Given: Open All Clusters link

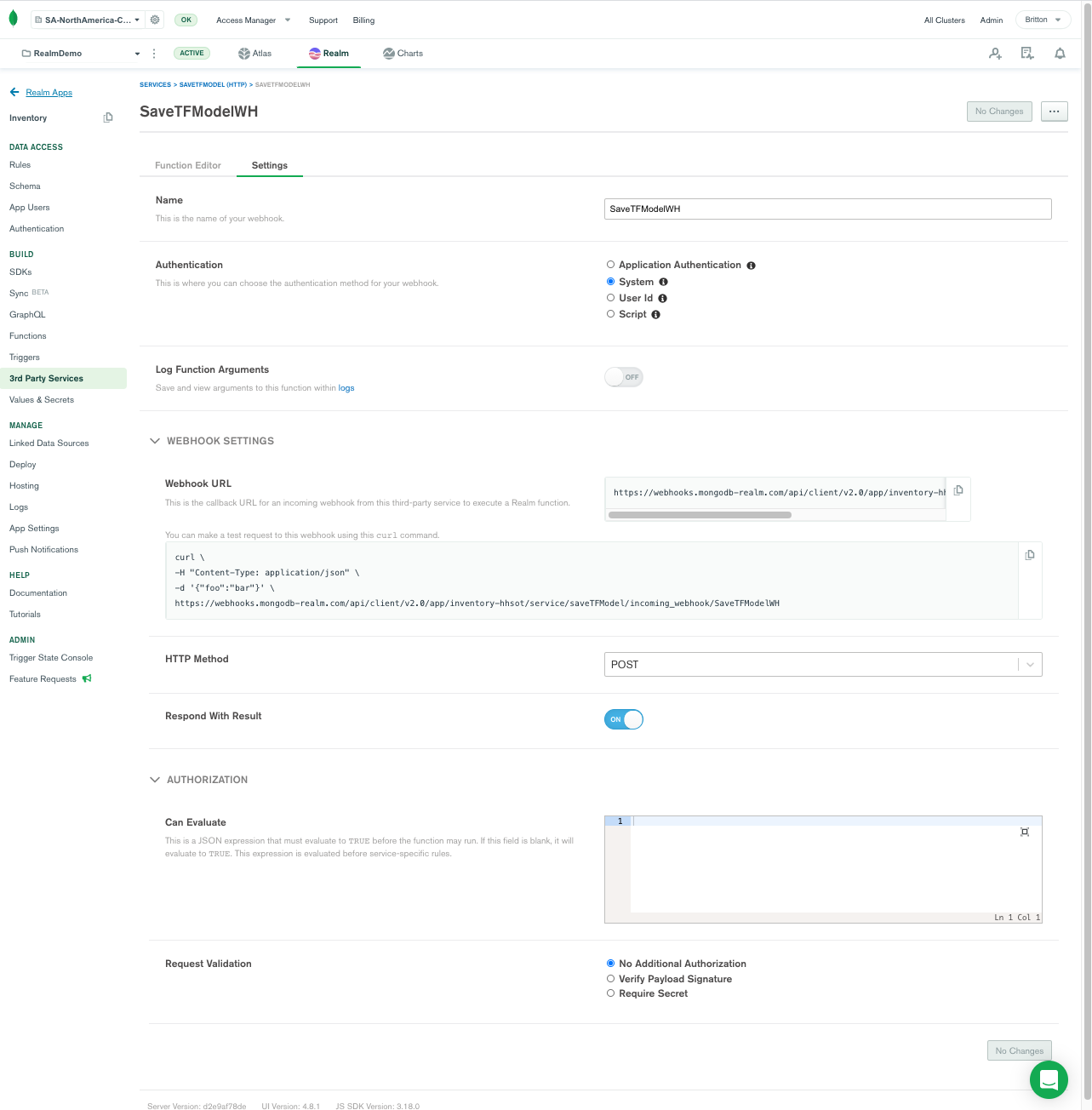Looking at the screenshot, I should (x=945, y=20).
